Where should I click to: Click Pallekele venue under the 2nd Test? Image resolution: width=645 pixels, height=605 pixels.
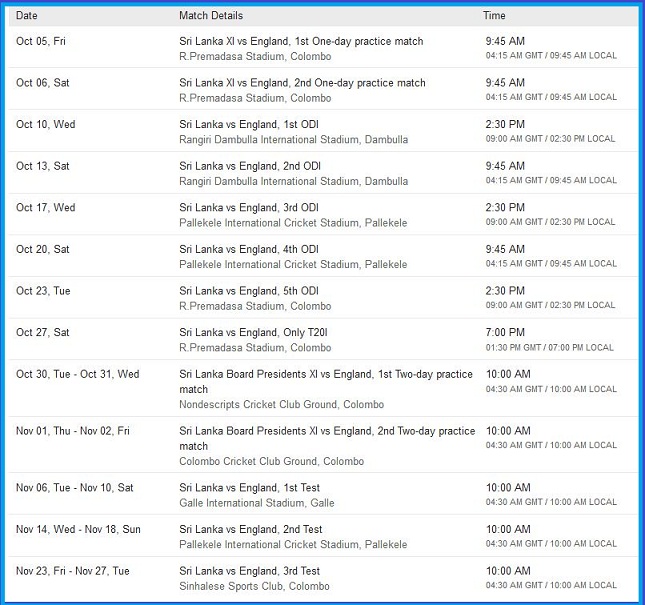(x=293, y=544)
